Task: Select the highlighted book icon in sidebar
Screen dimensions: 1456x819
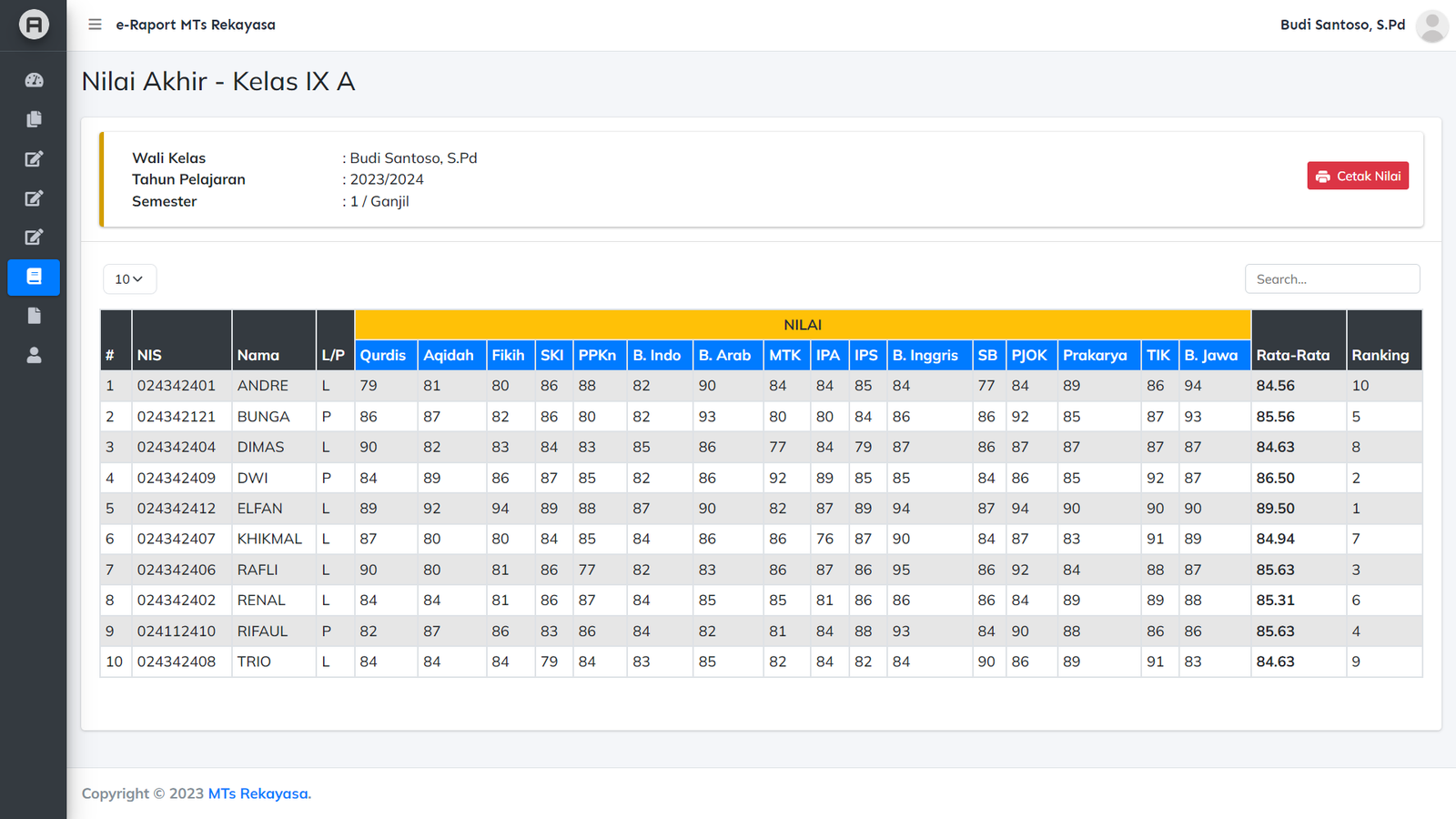Action: coord(34,277)
